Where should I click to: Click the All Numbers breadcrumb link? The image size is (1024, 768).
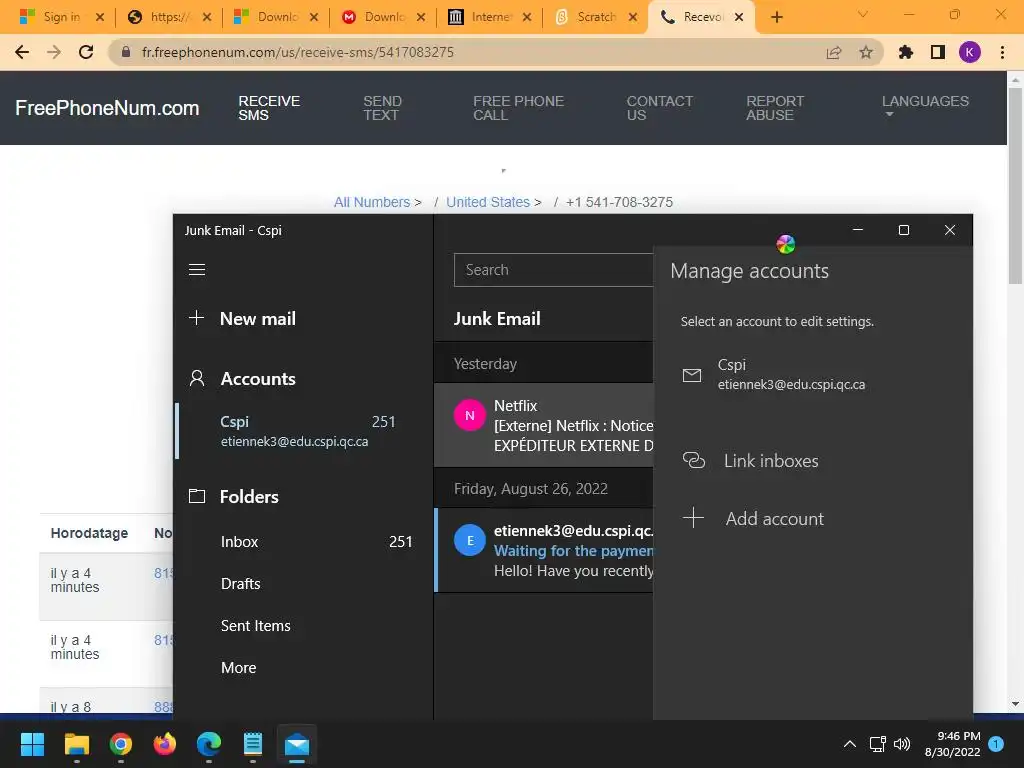[x=372, y=202]
